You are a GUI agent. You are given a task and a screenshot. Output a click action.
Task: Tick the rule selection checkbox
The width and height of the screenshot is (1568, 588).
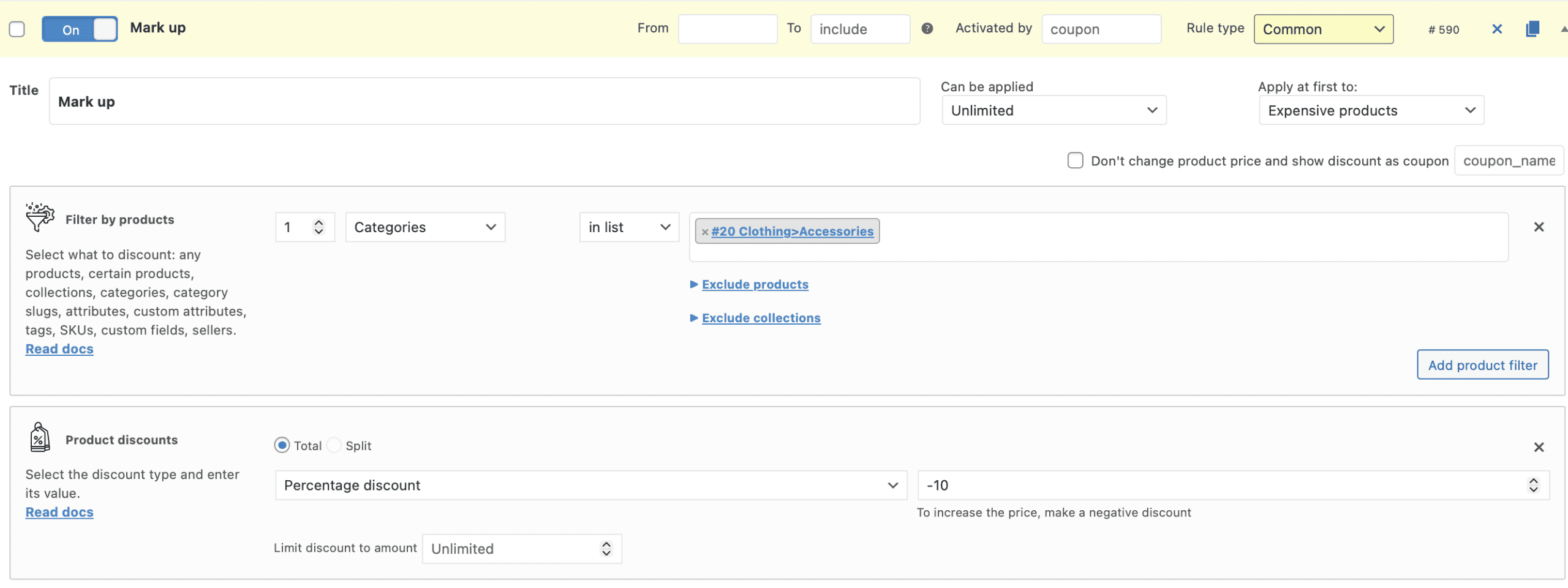click(x=17, y=29)
